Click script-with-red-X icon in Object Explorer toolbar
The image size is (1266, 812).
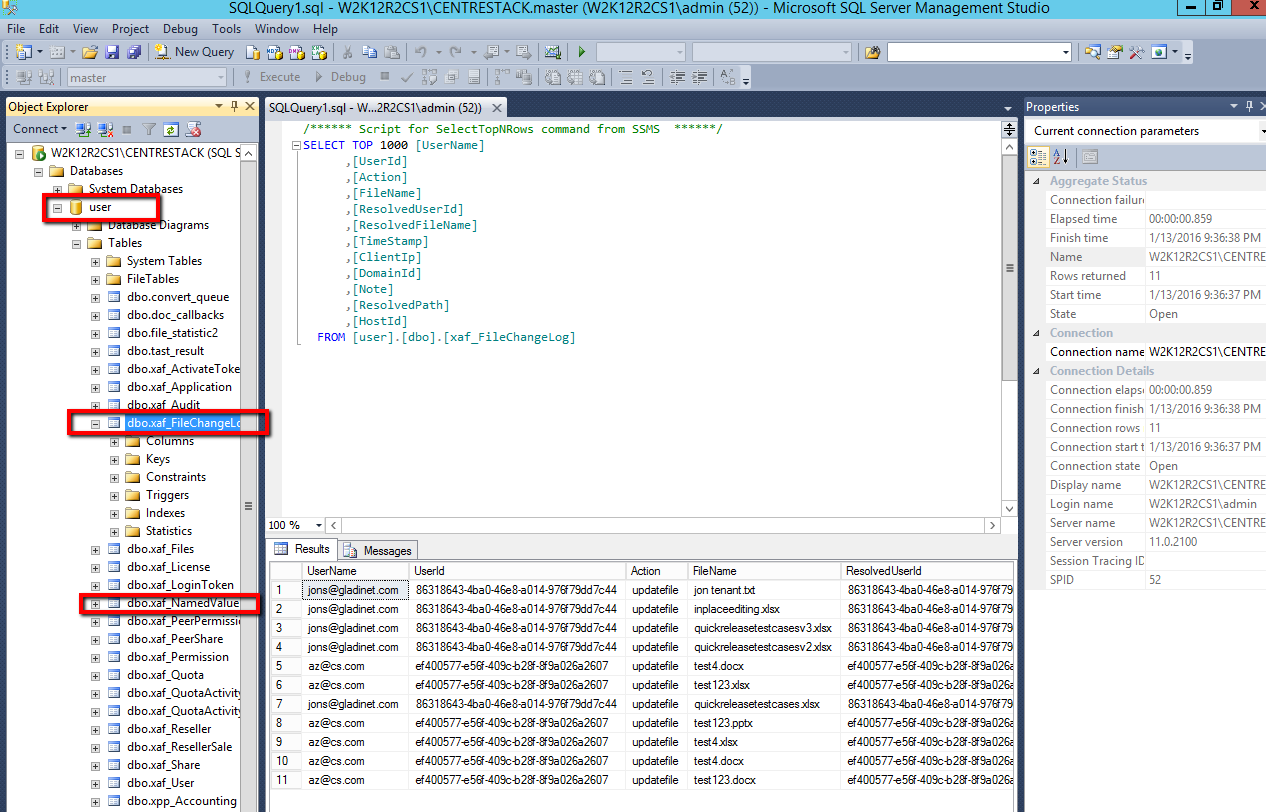point(194,129)
